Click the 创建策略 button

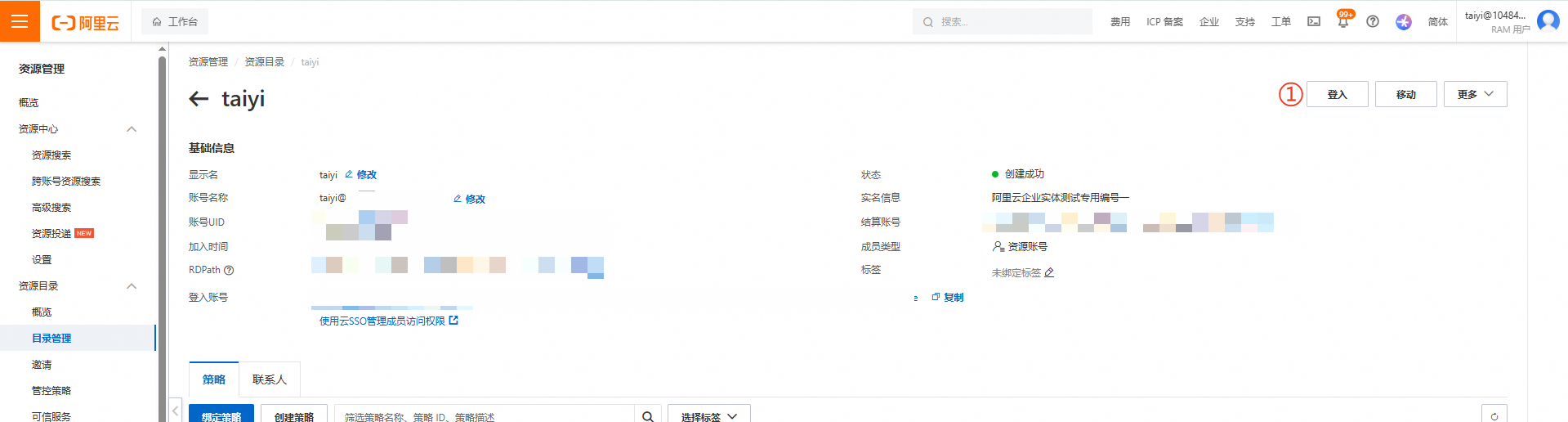click(x=294, y=415)
